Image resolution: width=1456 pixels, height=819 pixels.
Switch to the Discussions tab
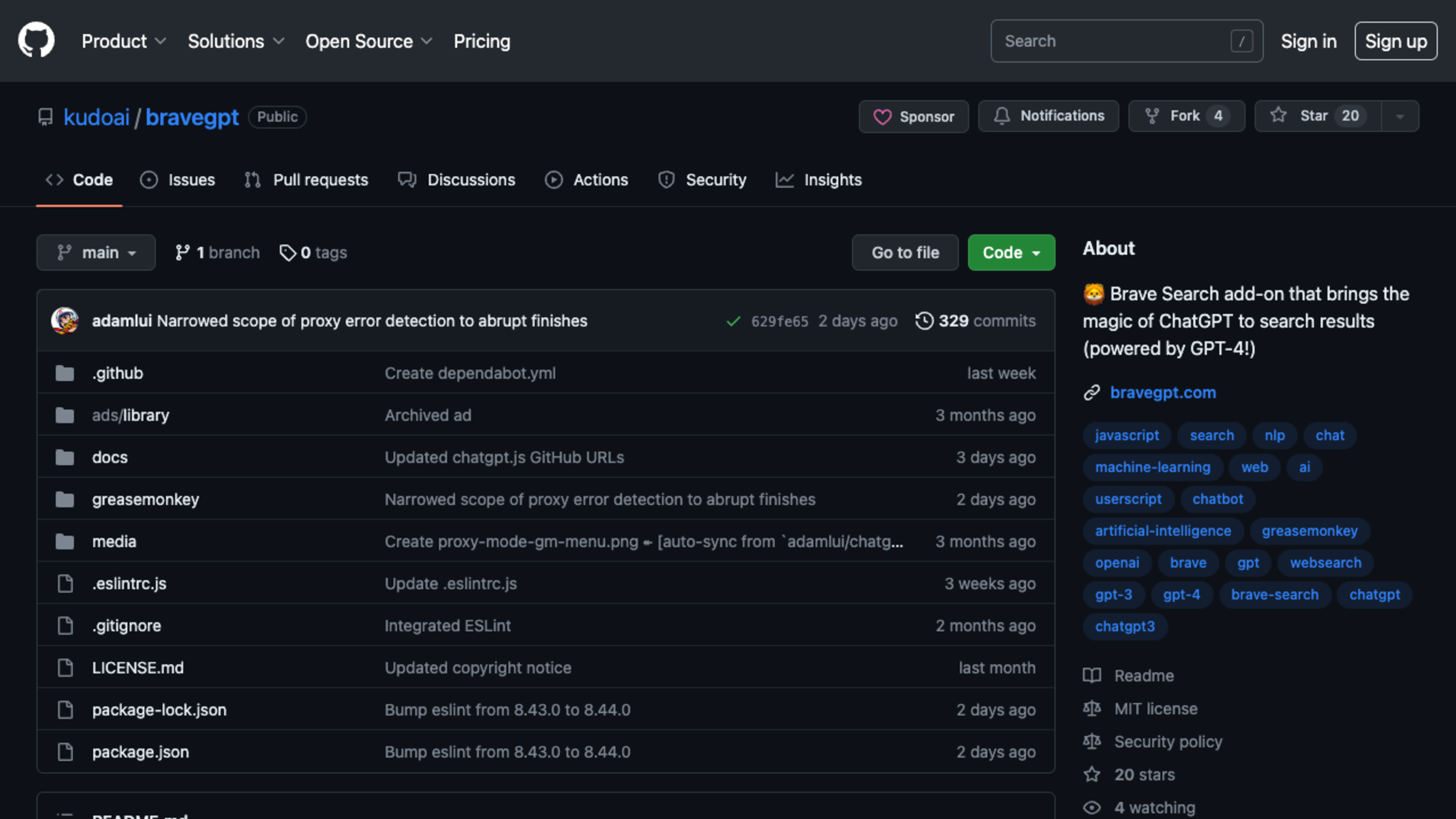pyautogui.click(x=456, y=180)
